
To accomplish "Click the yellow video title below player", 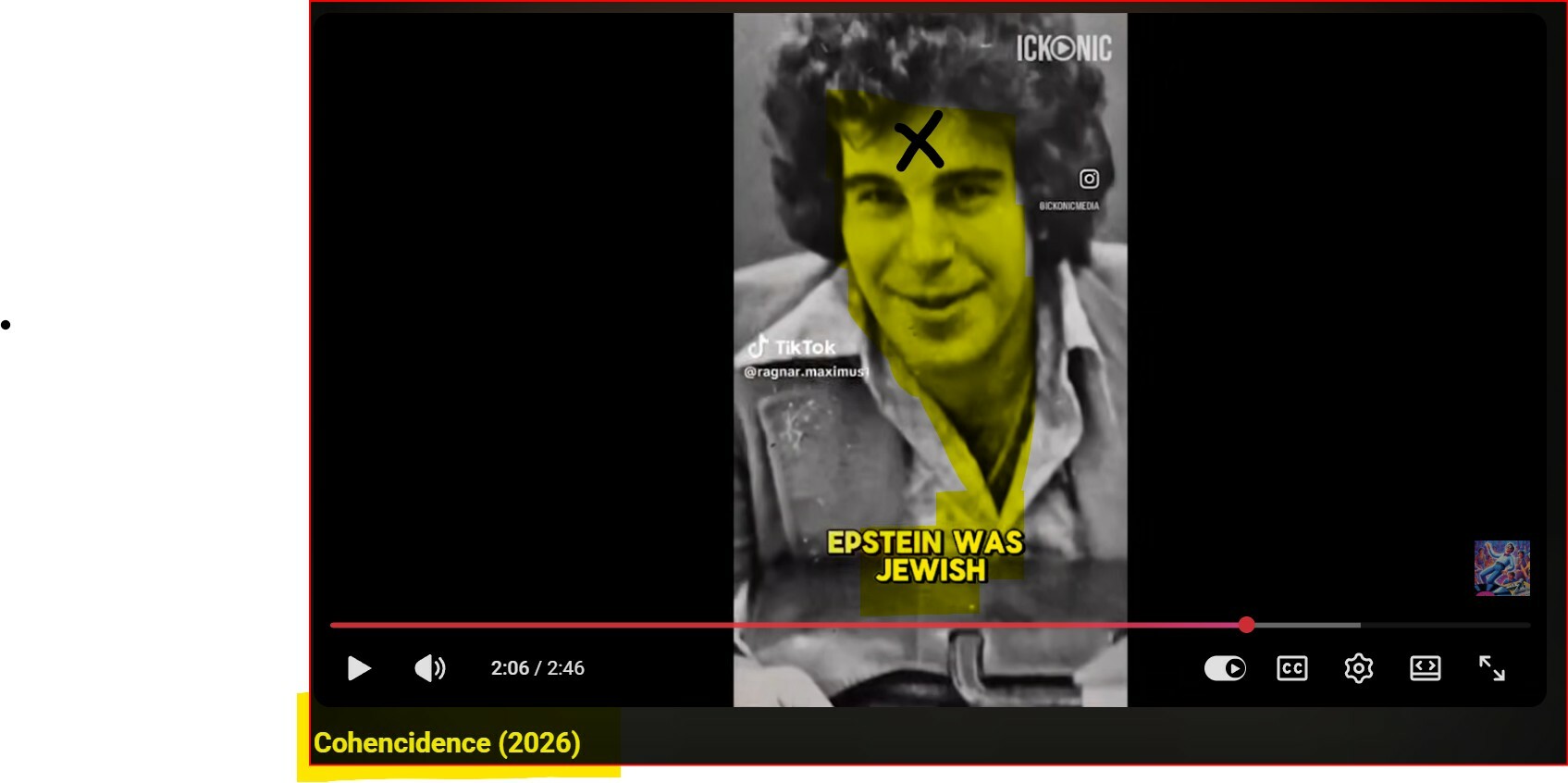I will [x=447, y=743].
